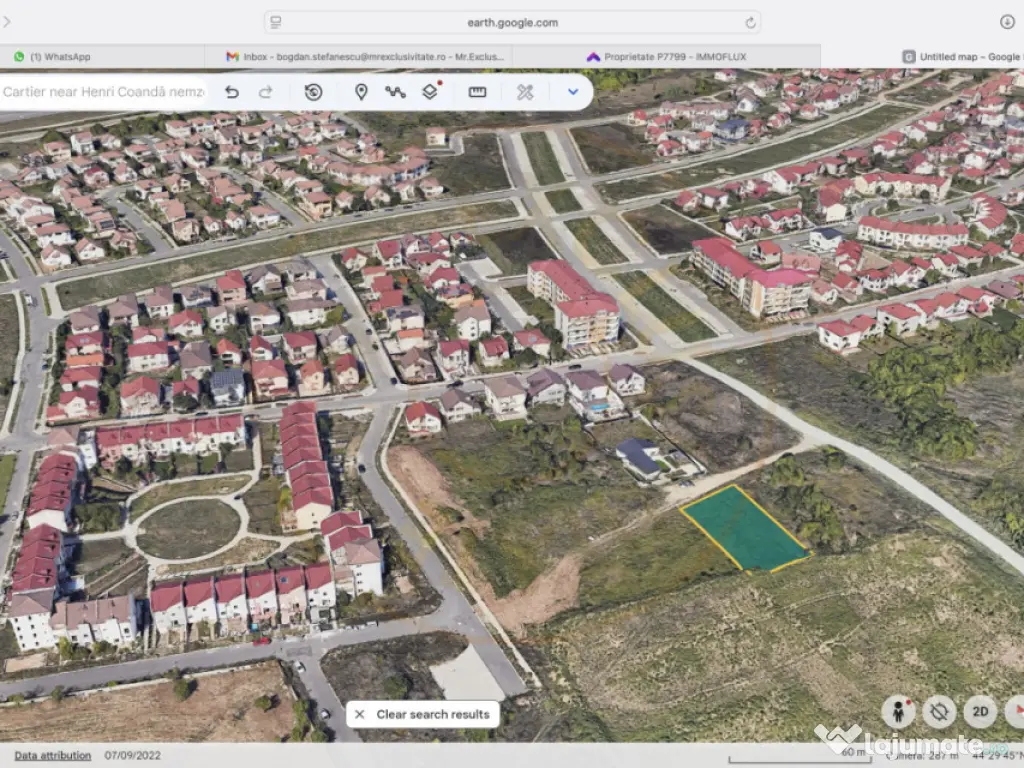Switch to the Proprietate P7799 IMMOFLUX tab
Screen dimensions: 1024x768
click(665, 57)
